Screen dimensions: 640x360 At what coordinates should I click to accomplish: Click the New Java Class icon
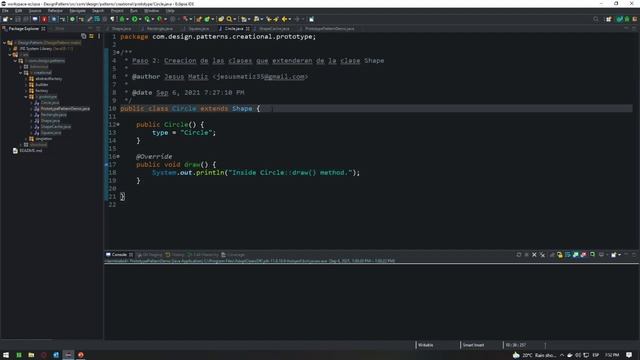coord(207,19)
